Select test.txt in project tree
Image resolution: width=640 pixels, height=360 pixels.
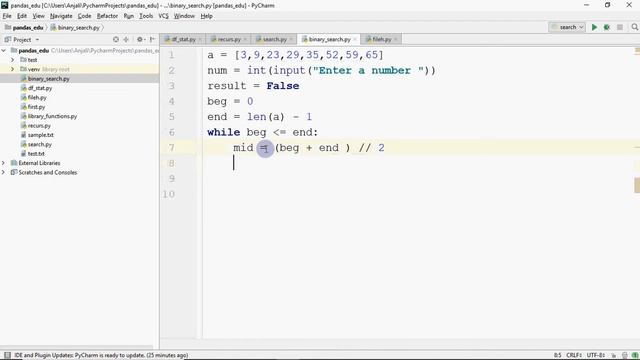click(36, 153)
